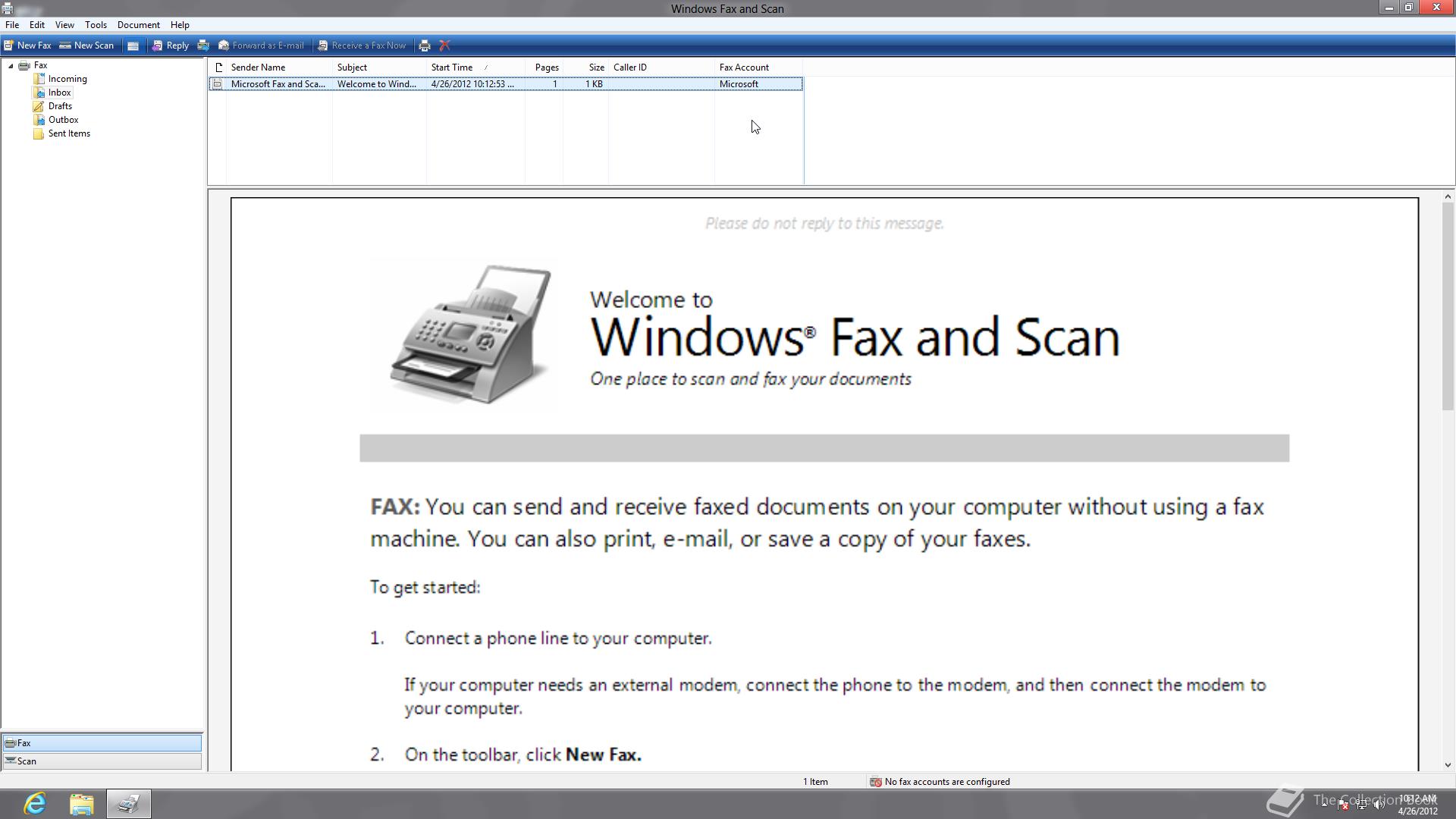Click Forward as E-mail in toolbar

pyautogui.click(x=261, y=45)
